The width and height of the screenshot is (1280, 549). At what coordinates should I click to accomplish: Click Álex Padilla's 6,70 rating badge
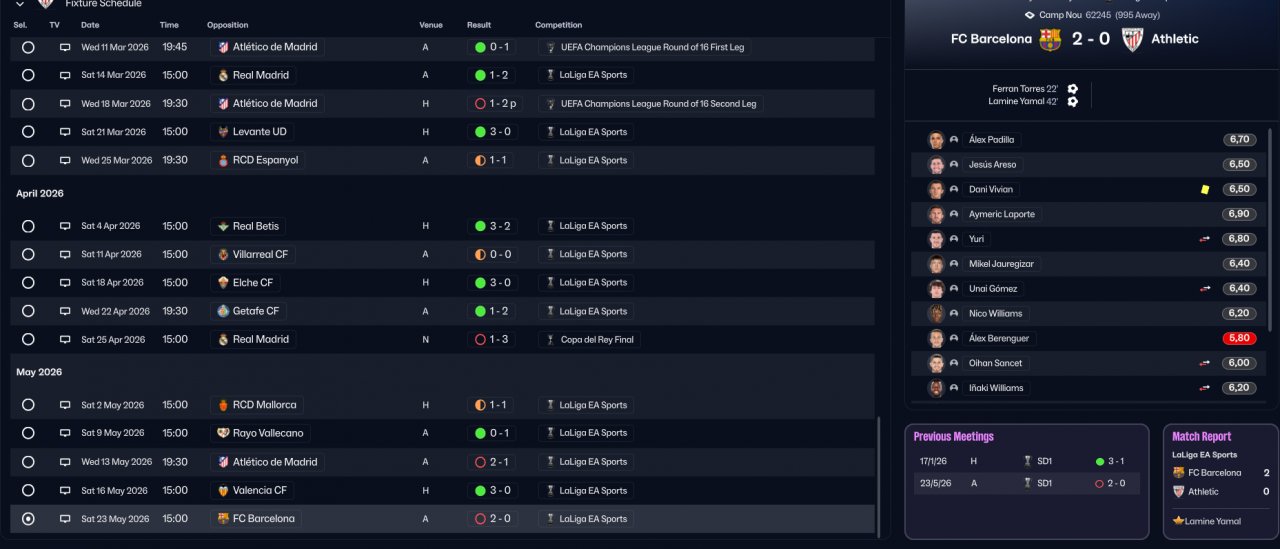click(x=1239, y=140)
